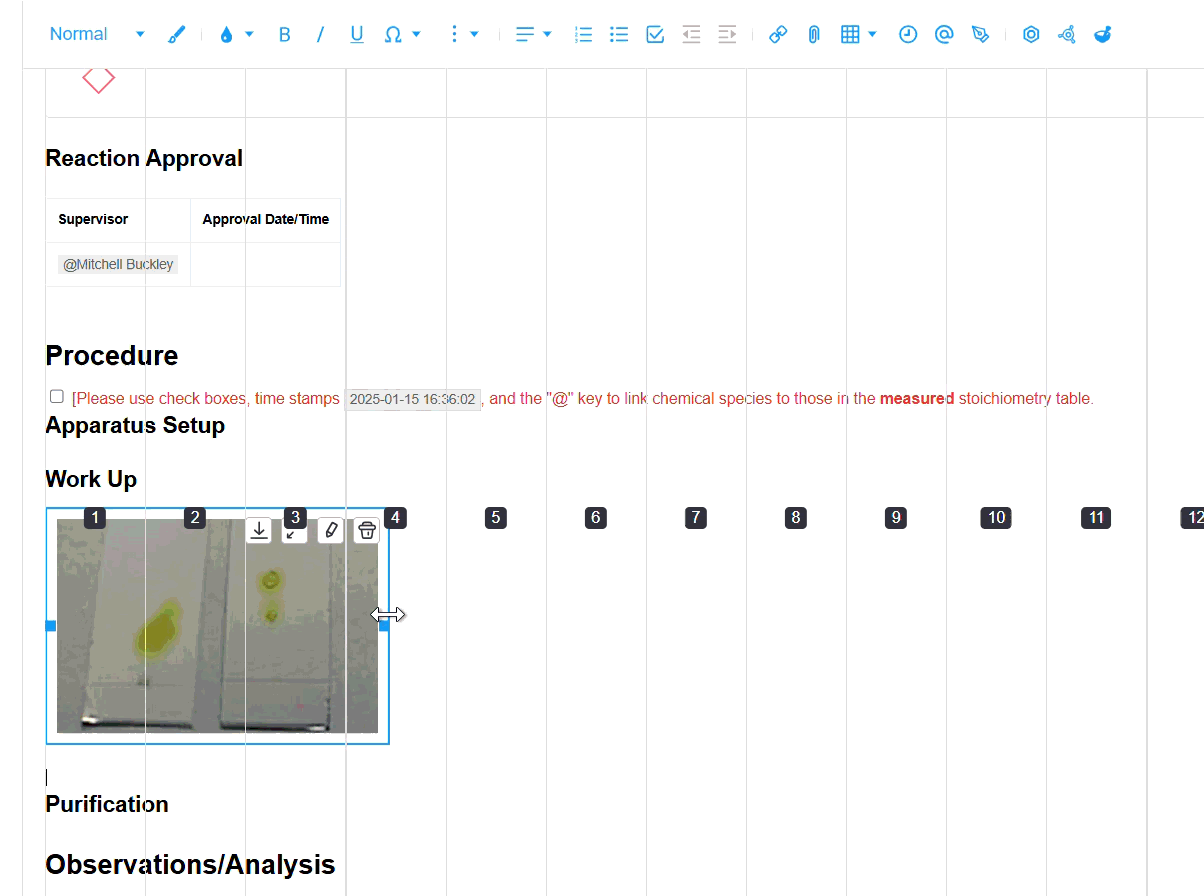Click the @ mention icon in toolbar
The image size is (1204, 896).
[943, 35]
